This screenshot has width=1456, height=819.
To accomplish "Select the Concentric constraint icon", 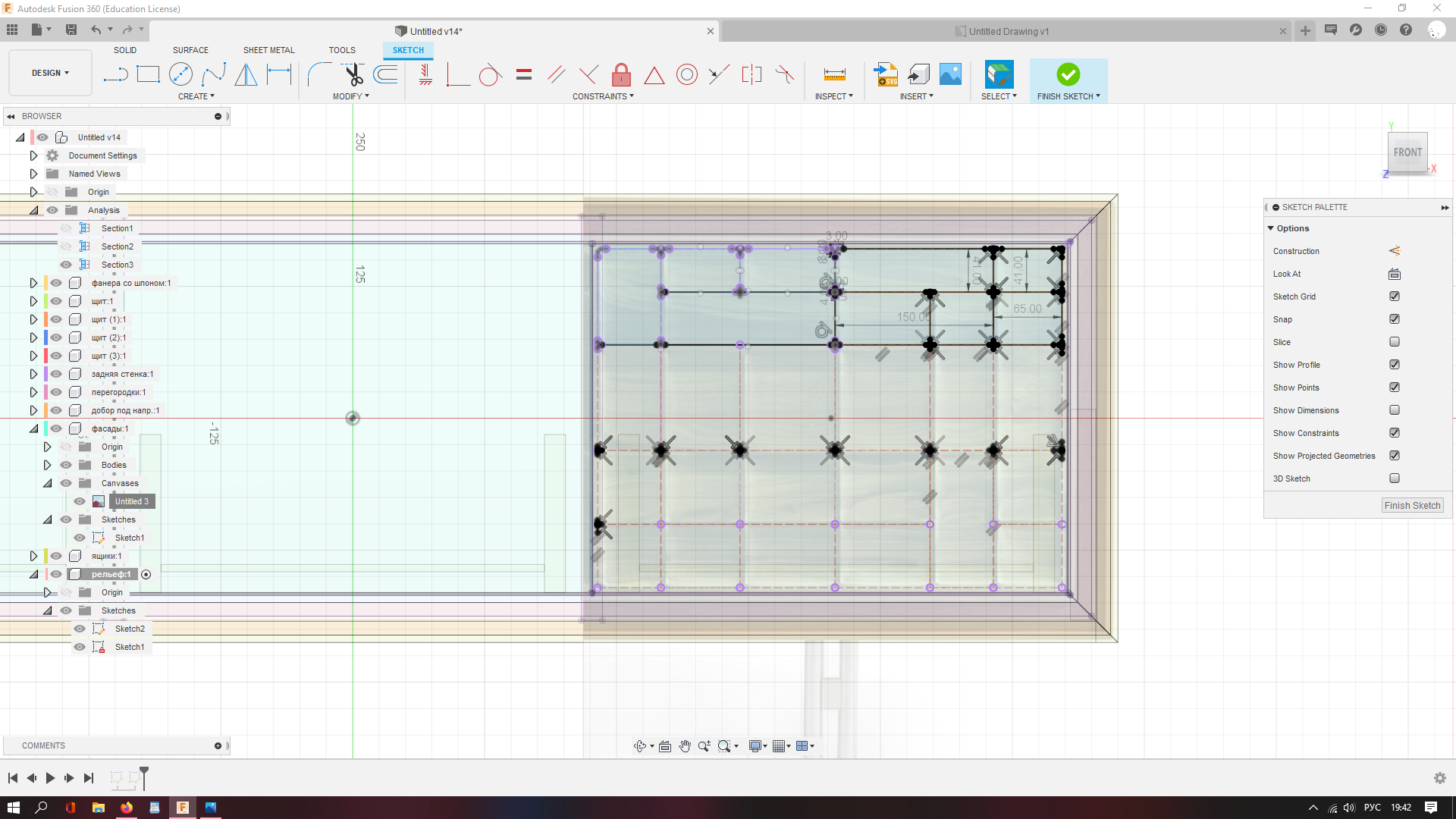I will [x=686, y=74].
